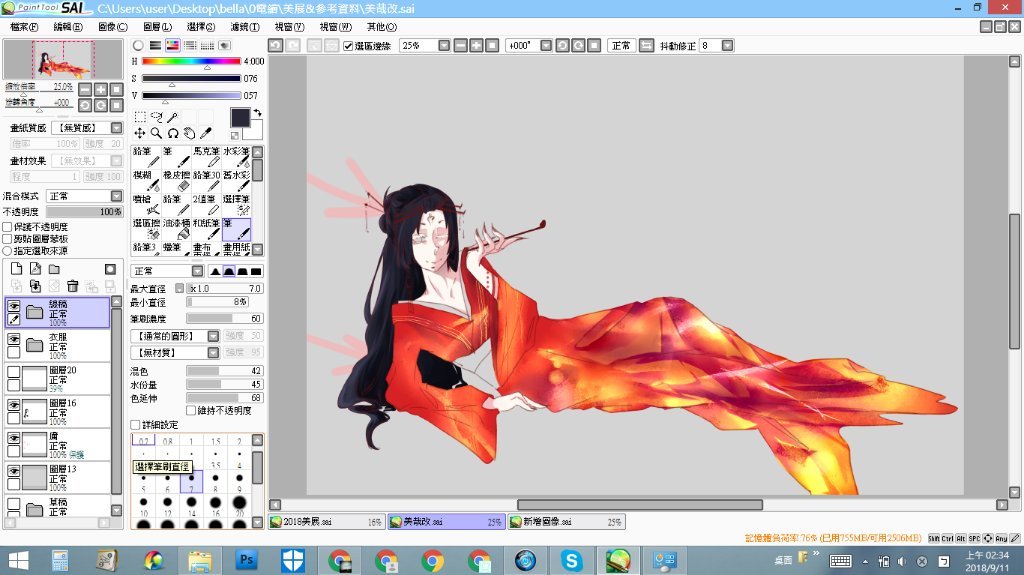This screenshot has height=575, width=1024.
Task: Hide the 圖層16 layer
Action: tap(14, 405)
